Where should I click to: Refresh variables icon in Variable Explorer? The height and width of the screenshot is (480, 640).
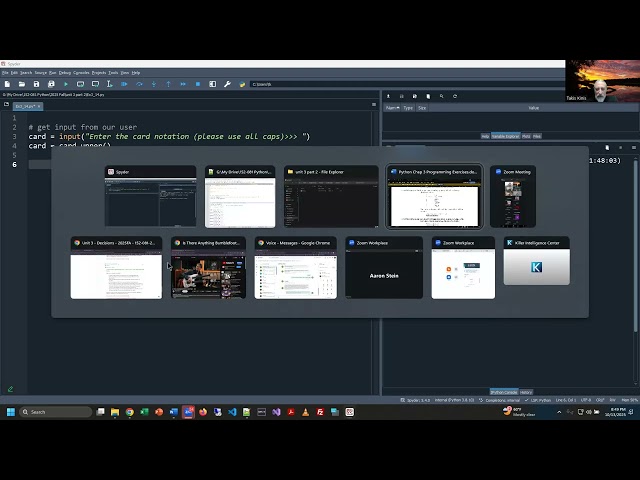pos(455,96)
